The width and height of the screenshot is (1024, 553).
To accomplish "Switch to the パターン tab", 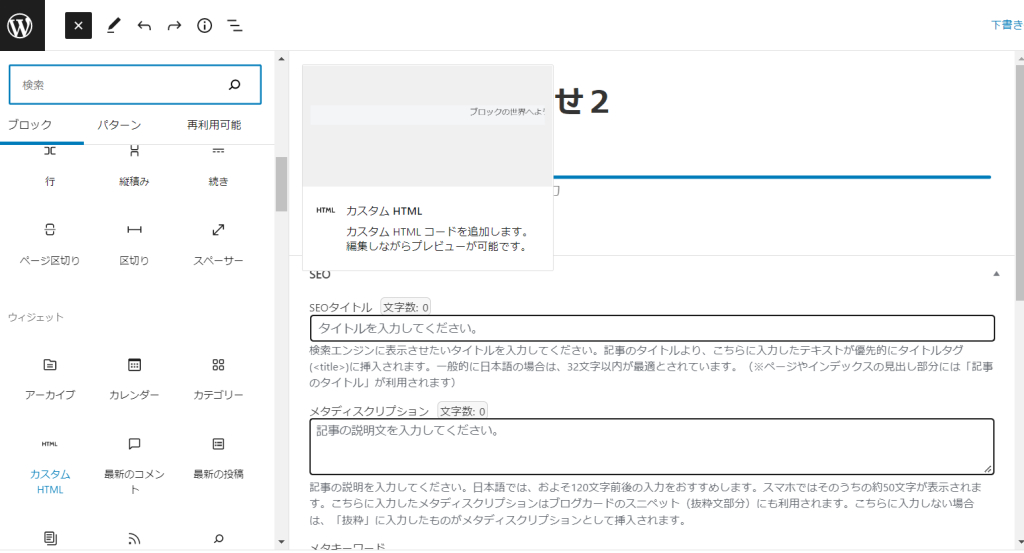I will pyautogui.click(x=119, y=125).
